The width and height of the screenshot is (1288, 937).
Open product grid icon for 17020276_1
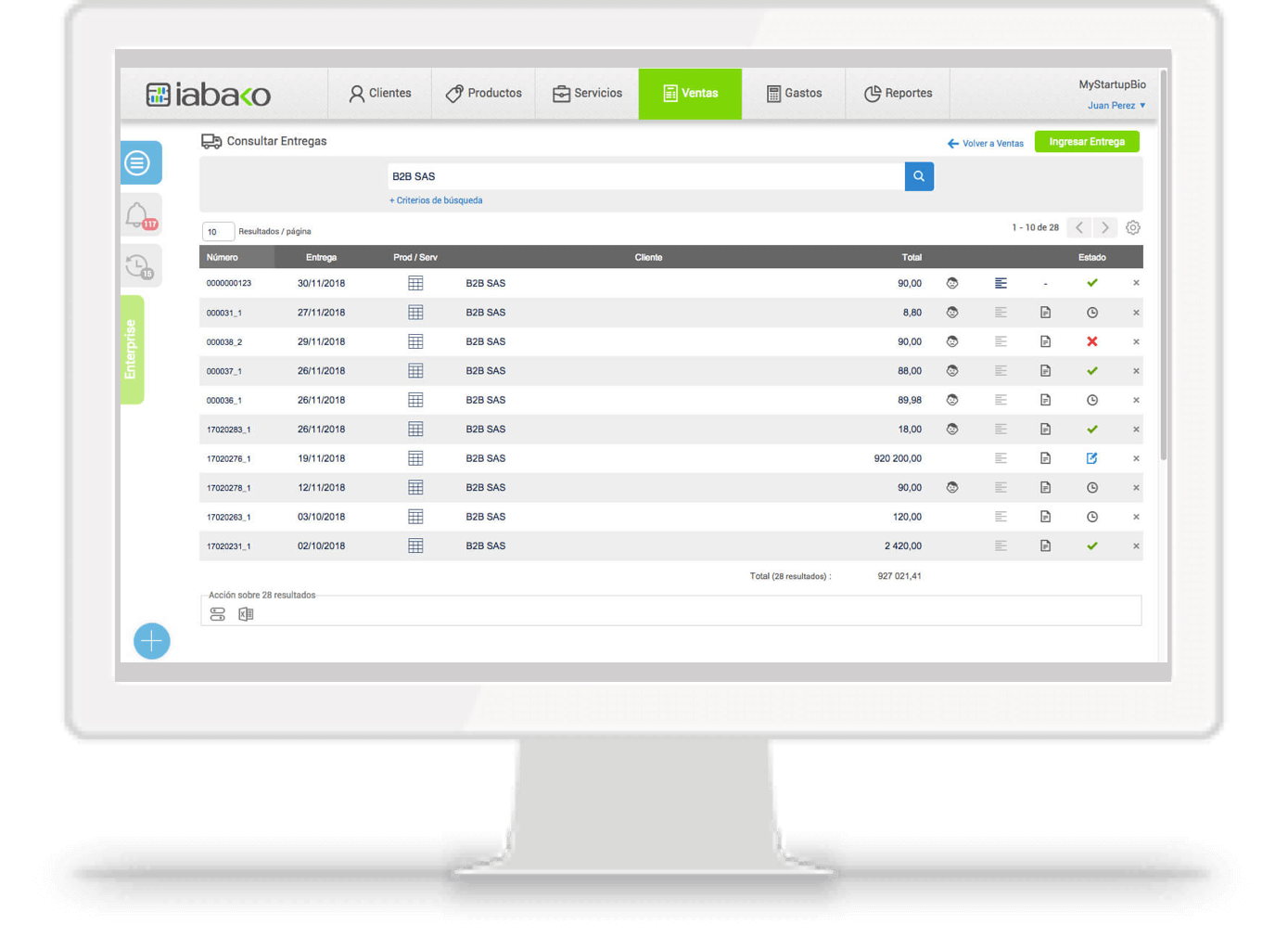[x=415, y=458]
